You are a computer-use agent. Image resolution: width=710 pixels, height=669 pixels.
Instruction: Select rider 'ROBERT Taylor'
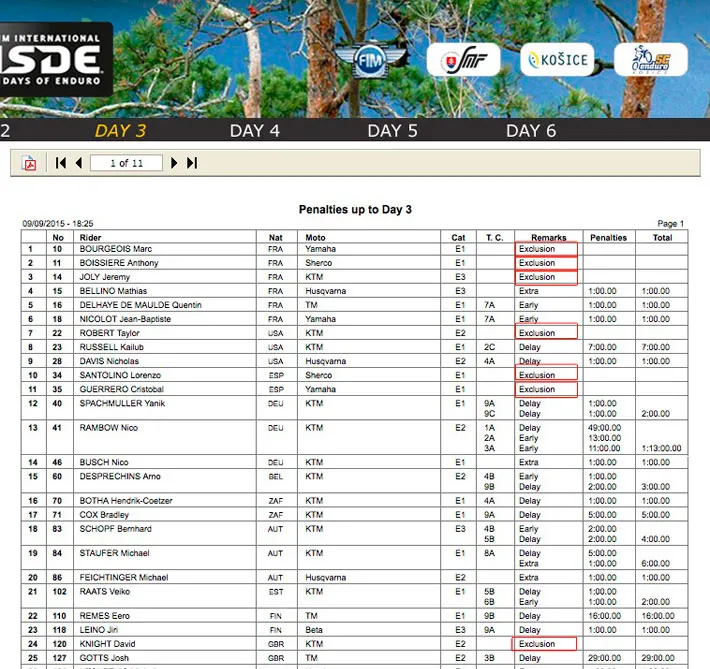pyautogui.click(x=109, y=333)
